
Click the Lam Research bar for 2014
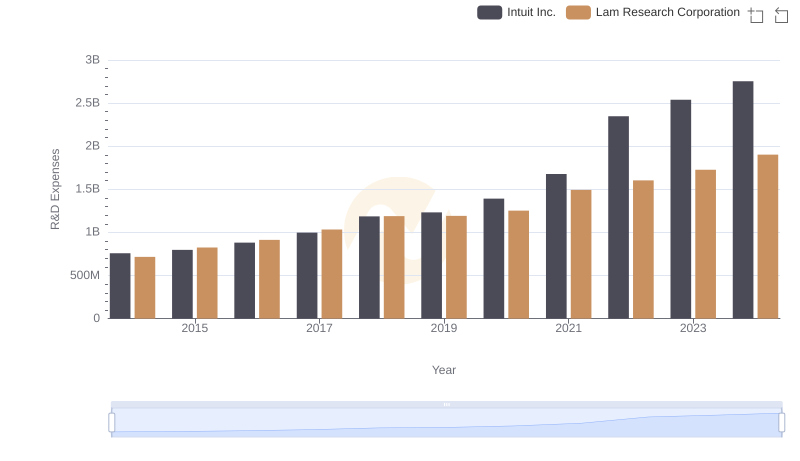click(x=145, y=288)
